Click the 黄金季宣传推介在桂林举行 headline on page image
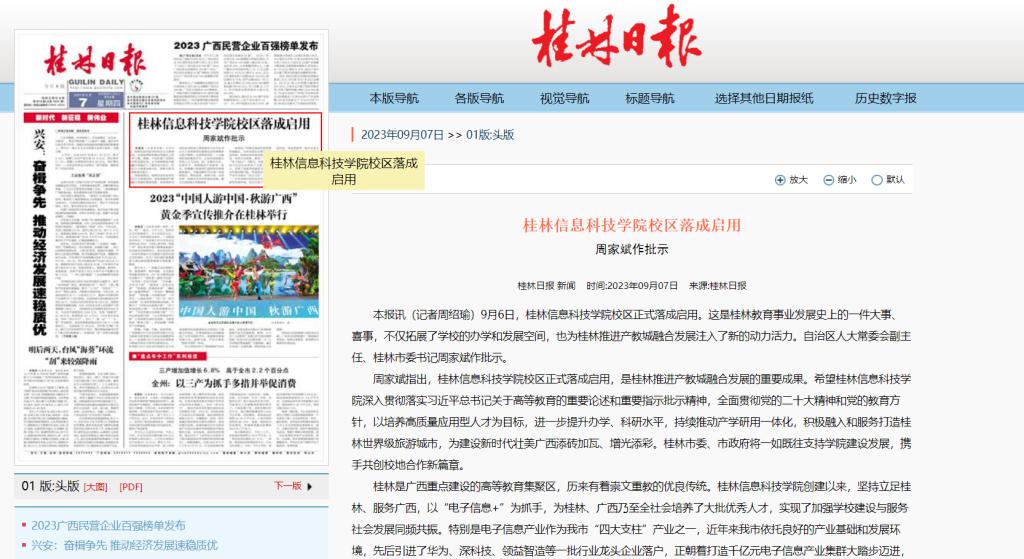1024x559 pixels. pos(223,214)
